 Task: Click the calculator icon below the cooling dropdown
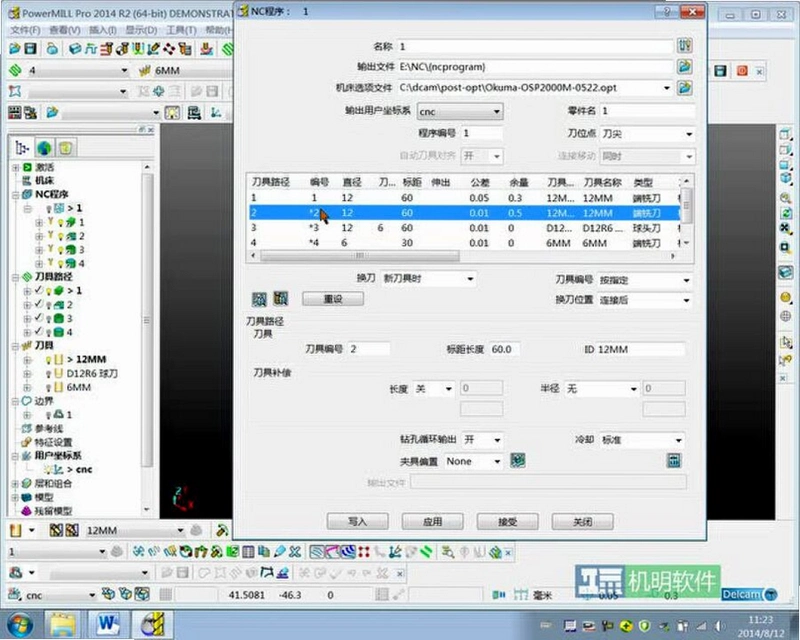pos(674,461)
